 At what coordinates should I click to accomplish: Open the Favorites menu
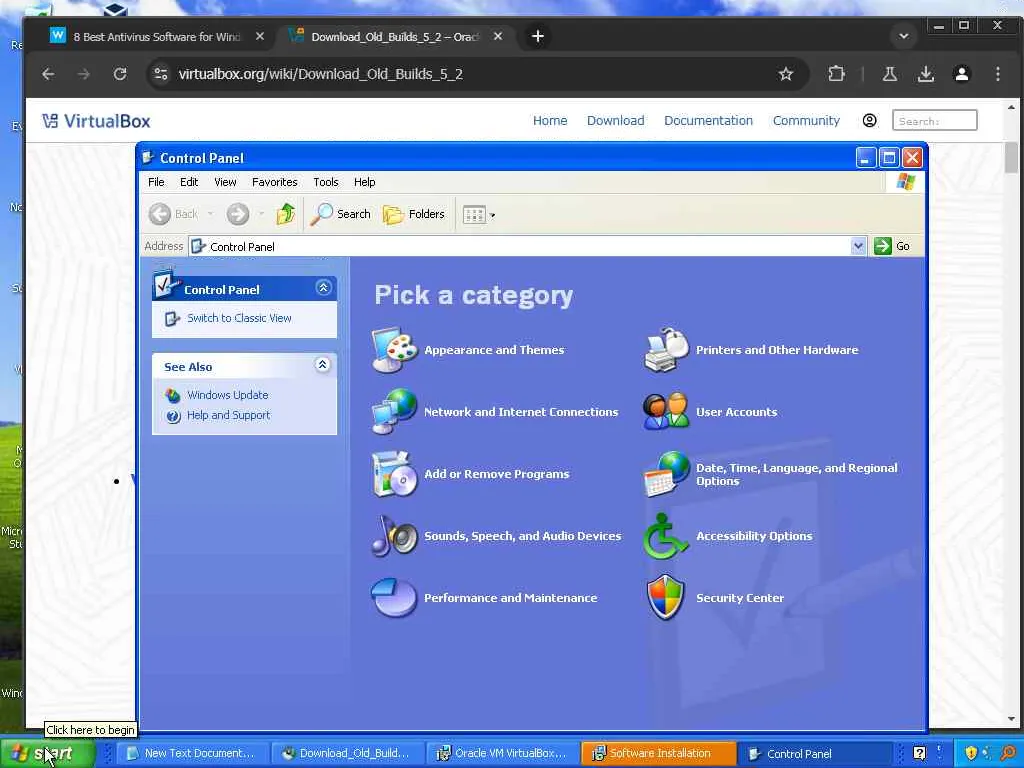[274, 182]
